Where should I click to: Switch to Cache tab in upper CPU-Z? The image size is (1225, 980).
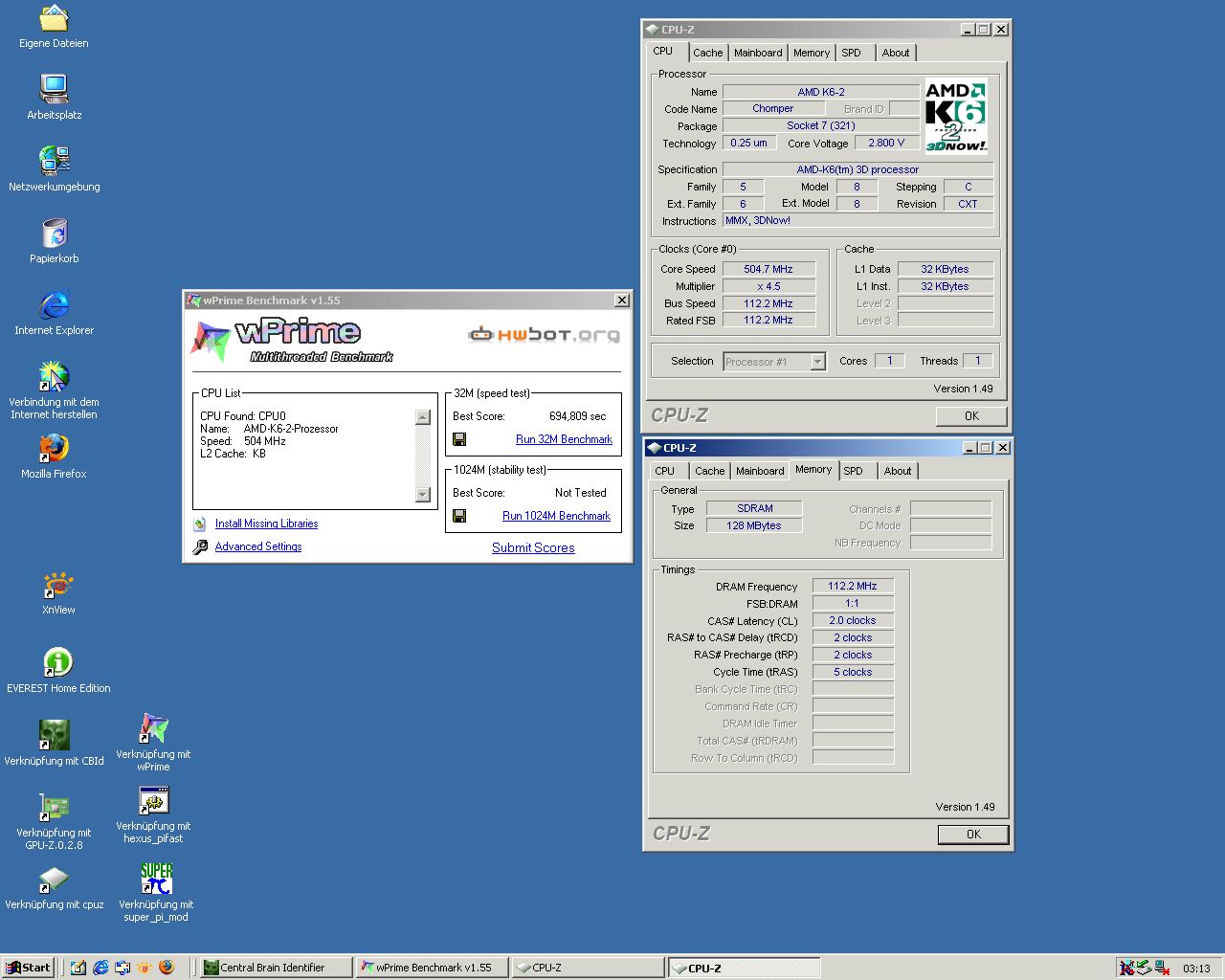coord(708,53)
